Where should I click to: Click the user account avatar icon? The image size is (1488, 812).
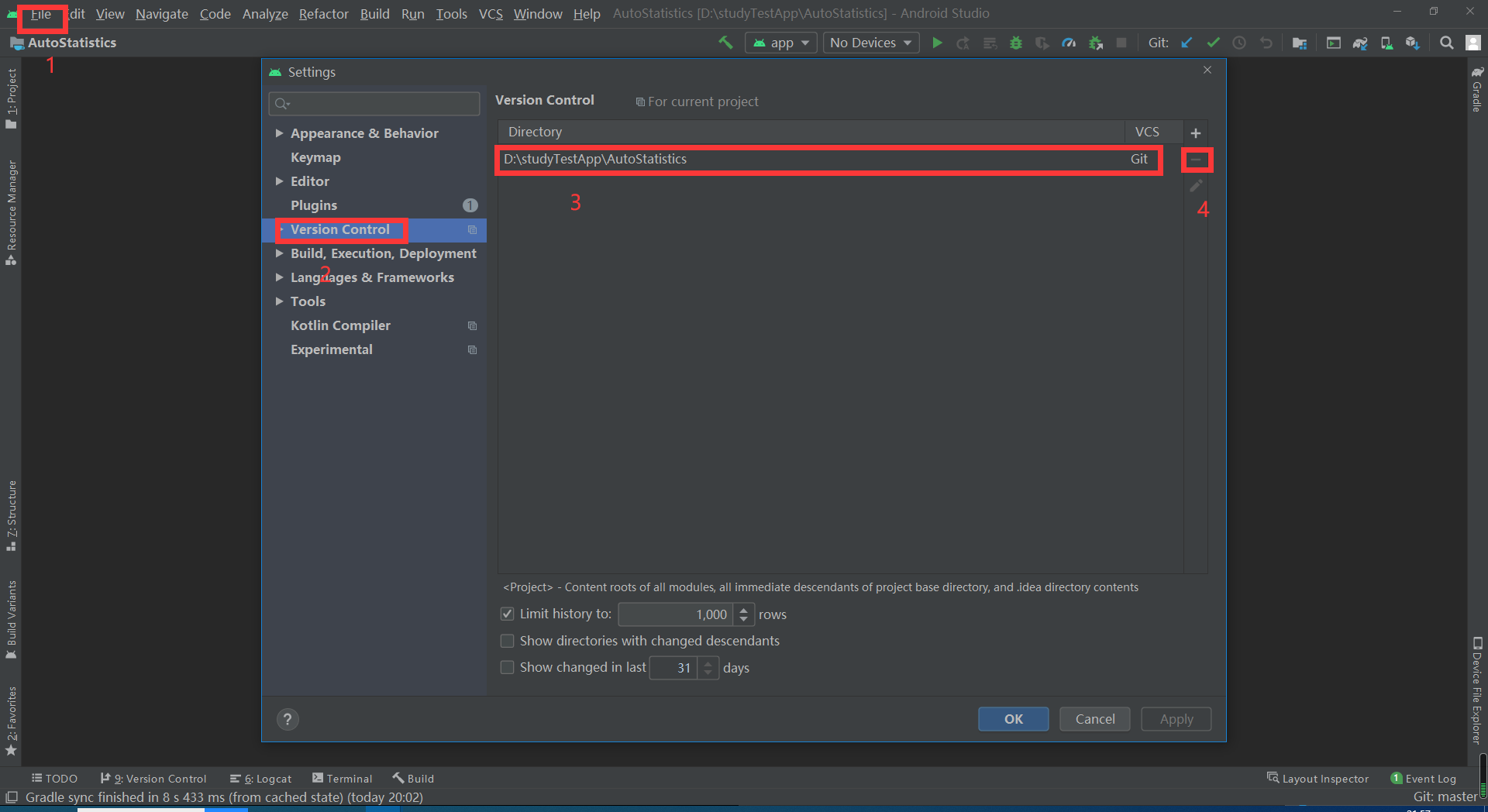[1473, 43]
